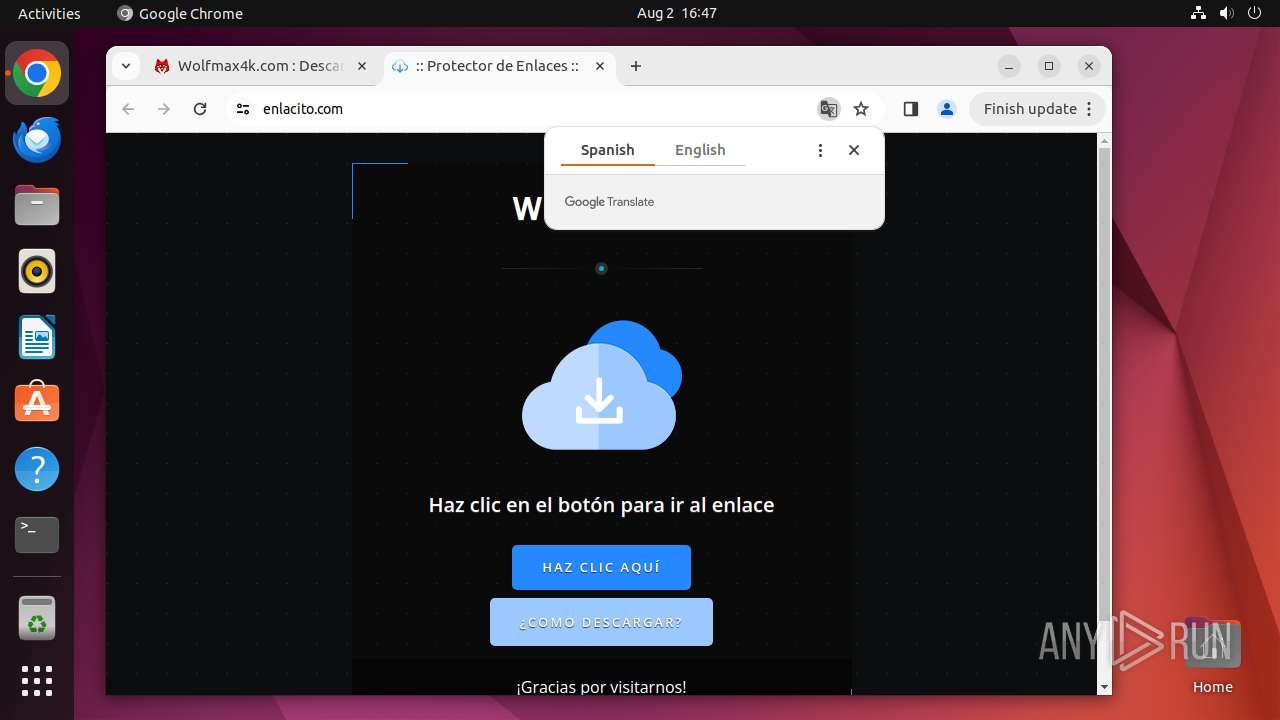
Task: Open translate options three-dot menu
Action: [x=820, y=150]
